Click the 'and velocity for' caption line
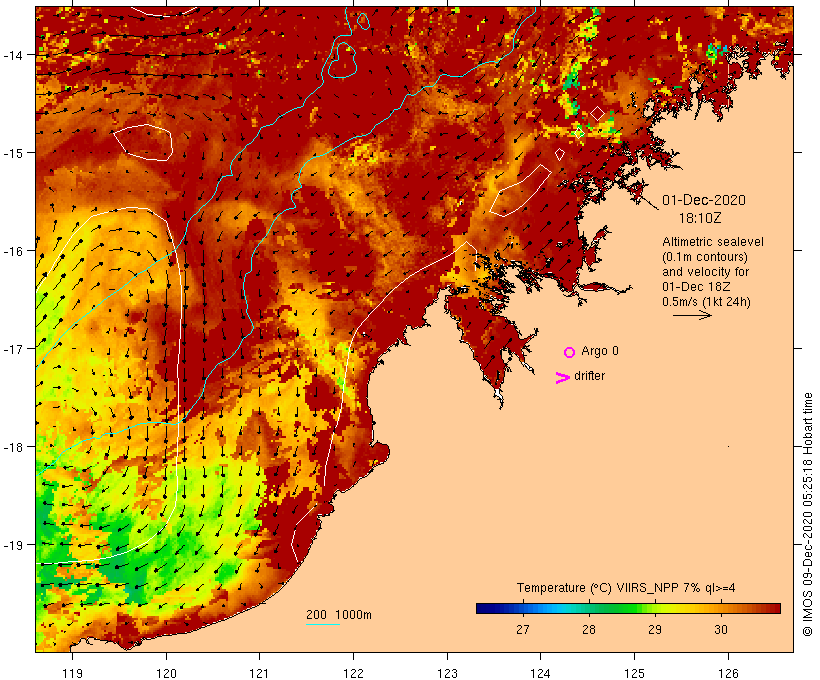This screenshot has height=680, width=820. point(705,272)
